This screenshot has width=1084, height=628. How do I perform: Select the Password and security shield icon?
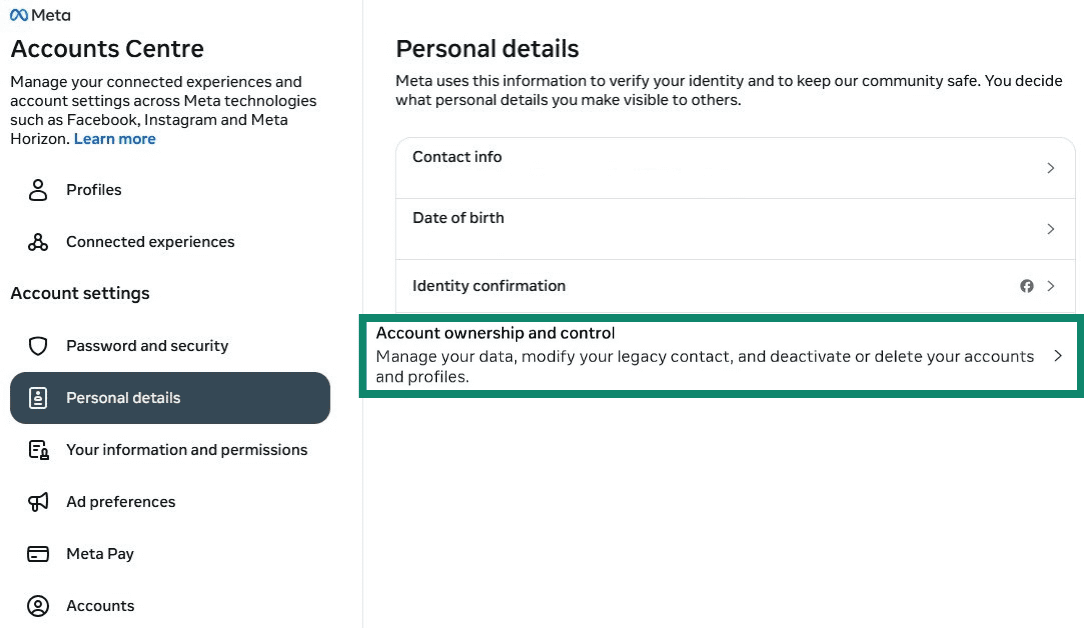(x=37, y=345)
